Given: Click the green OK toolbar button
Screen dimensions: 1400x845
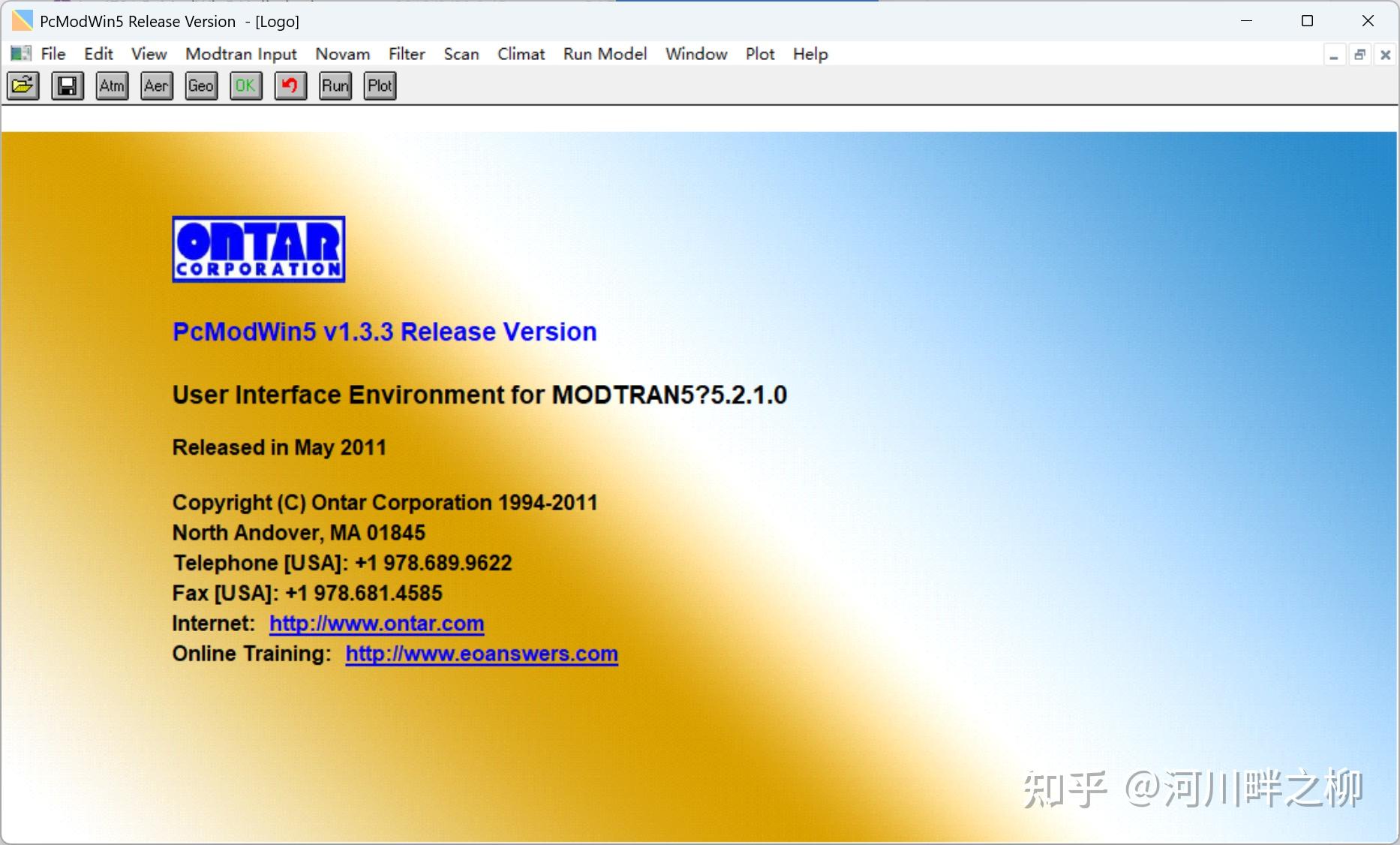Looking at the screenshot, I should pos(246,86).
